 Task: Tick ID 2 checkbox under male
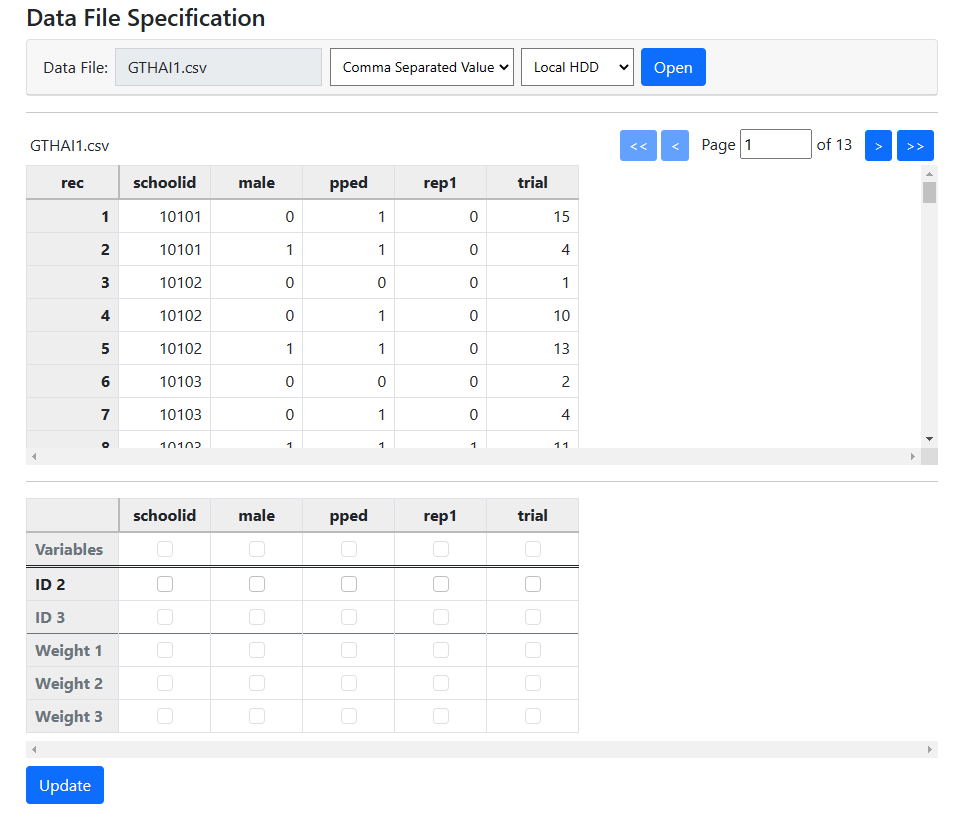tap(257, 584)
